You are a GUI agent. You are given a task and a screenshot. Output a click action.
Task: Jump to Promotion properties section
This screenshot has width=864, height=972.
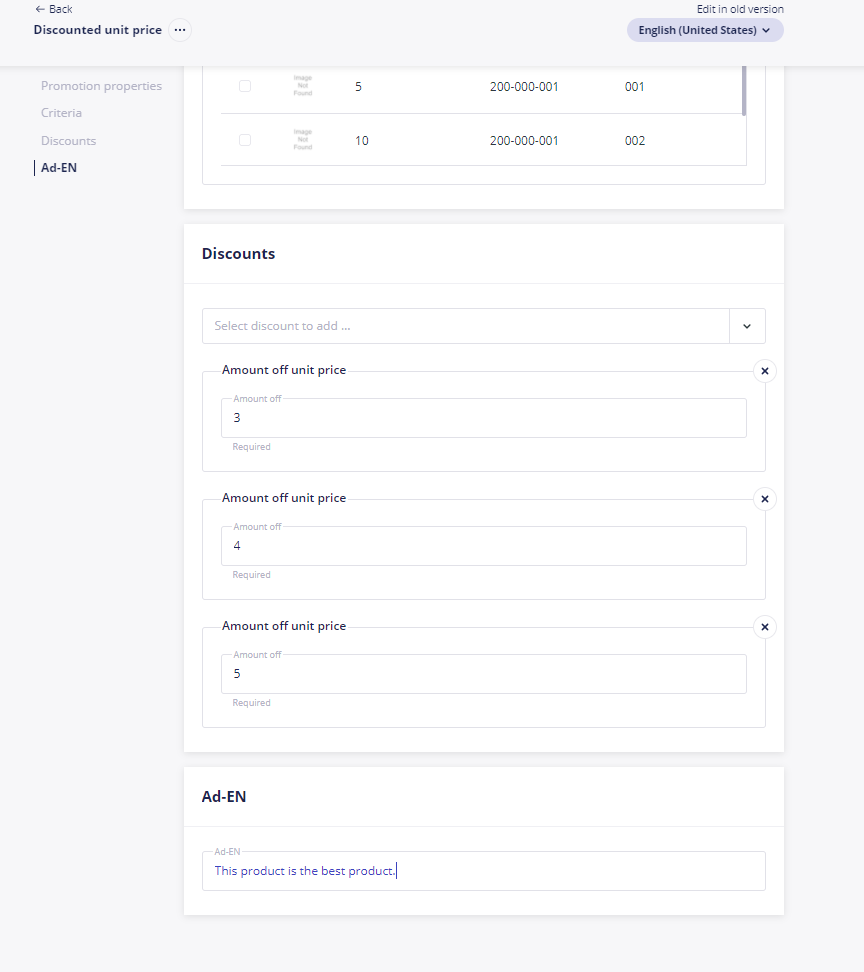[x=101, y=86]
